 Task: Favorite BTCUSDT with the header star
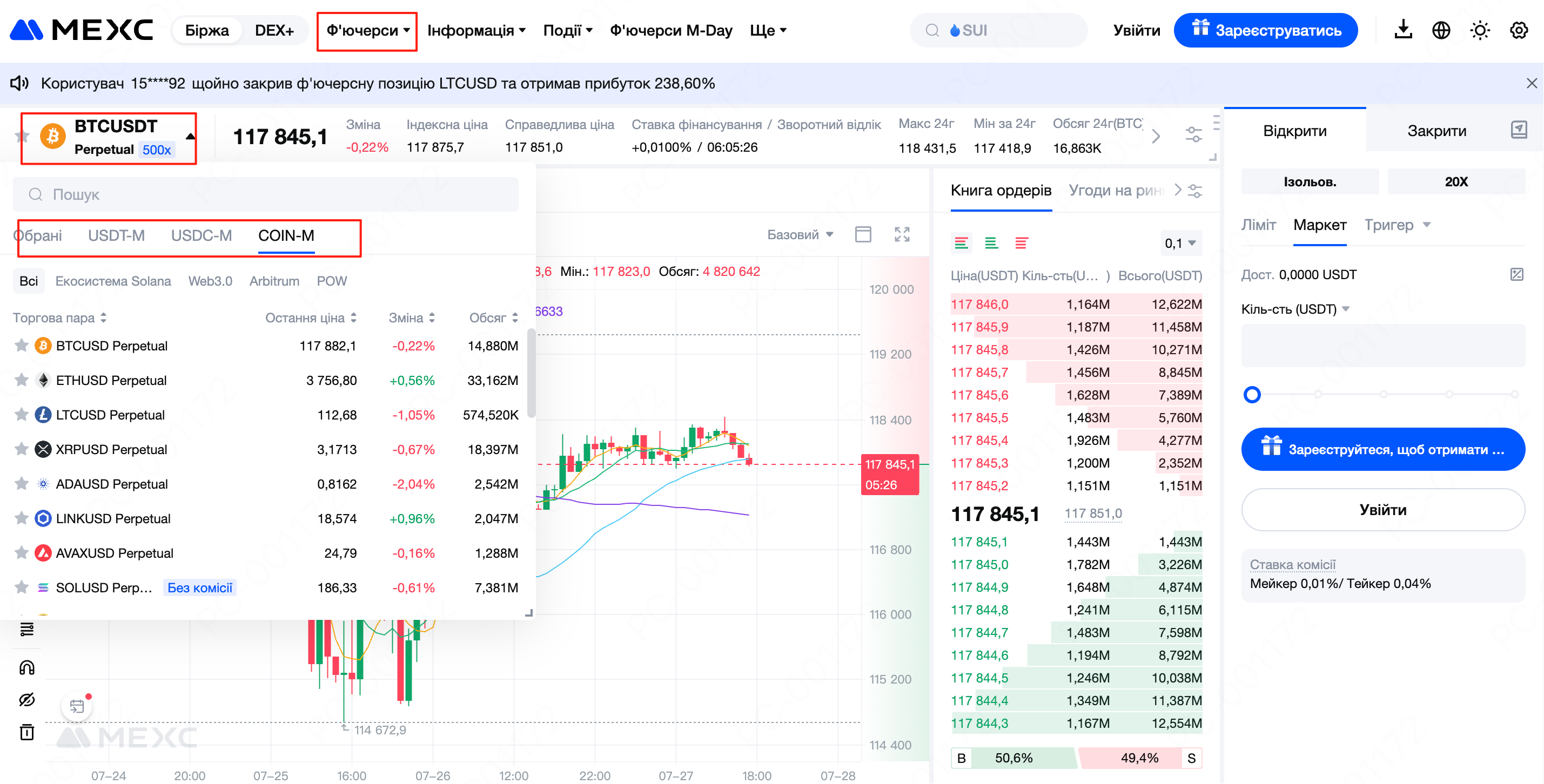coord(22,137)
